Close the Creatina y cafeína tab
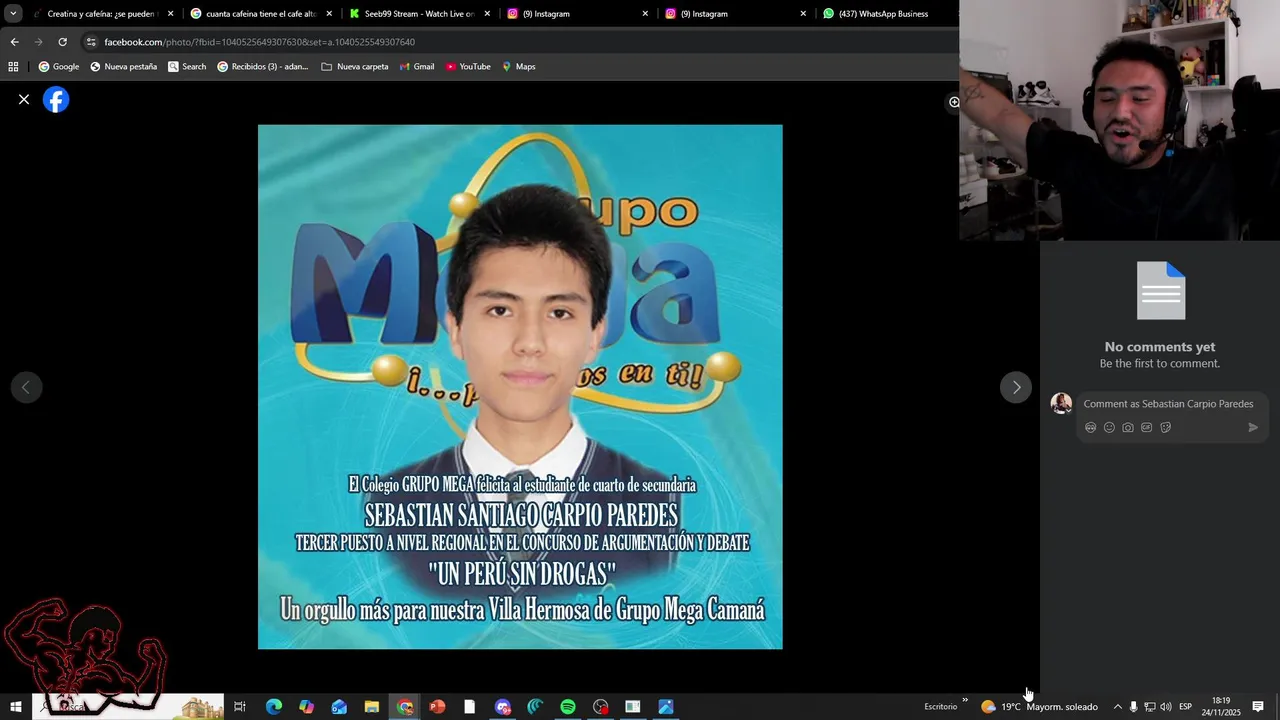 pyautogui.click(x=170, y=14)
